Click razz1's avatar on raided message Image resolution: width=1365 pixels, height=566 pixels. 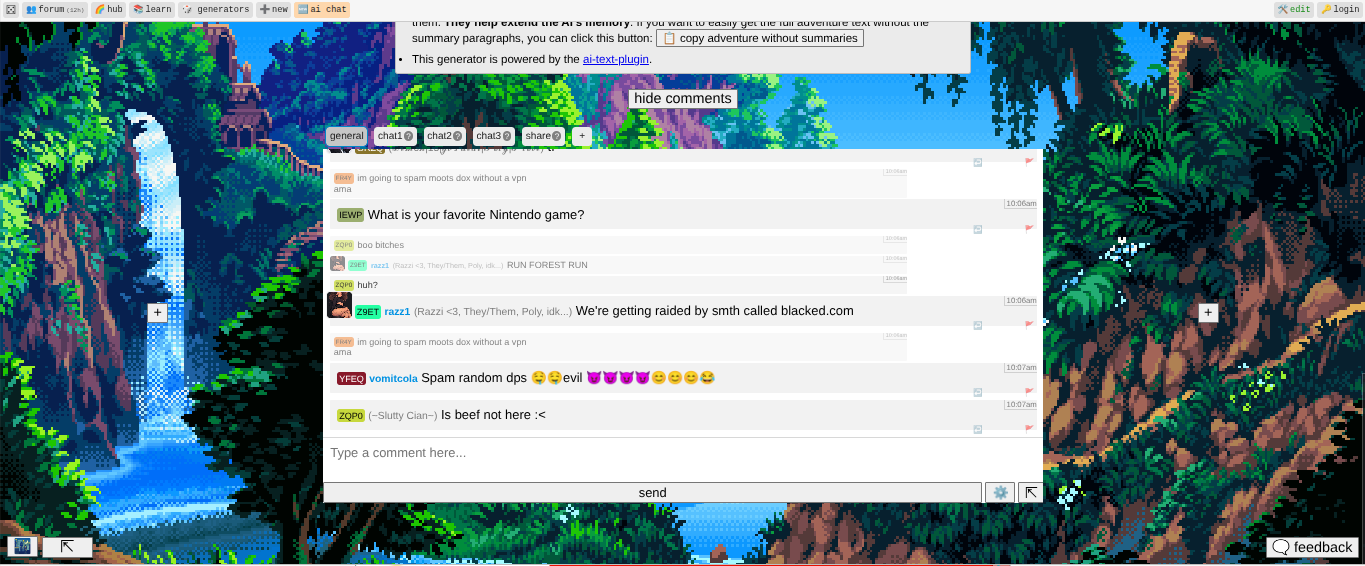(339, 305)
